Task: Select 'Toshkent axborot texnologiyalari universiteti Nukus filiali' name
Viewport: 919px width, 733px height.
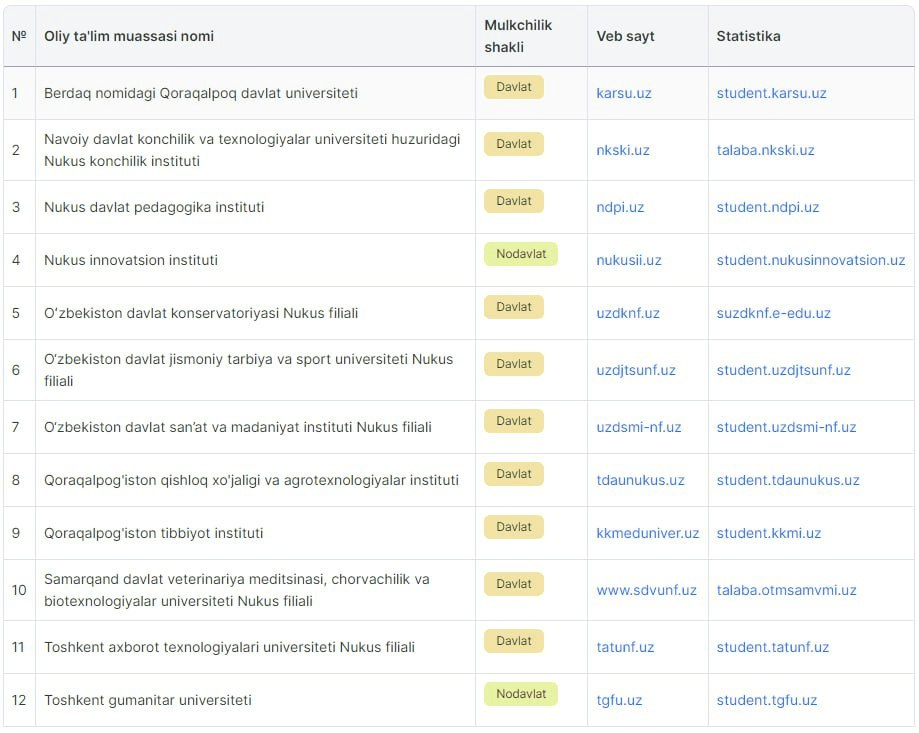Action: (229, 647)
